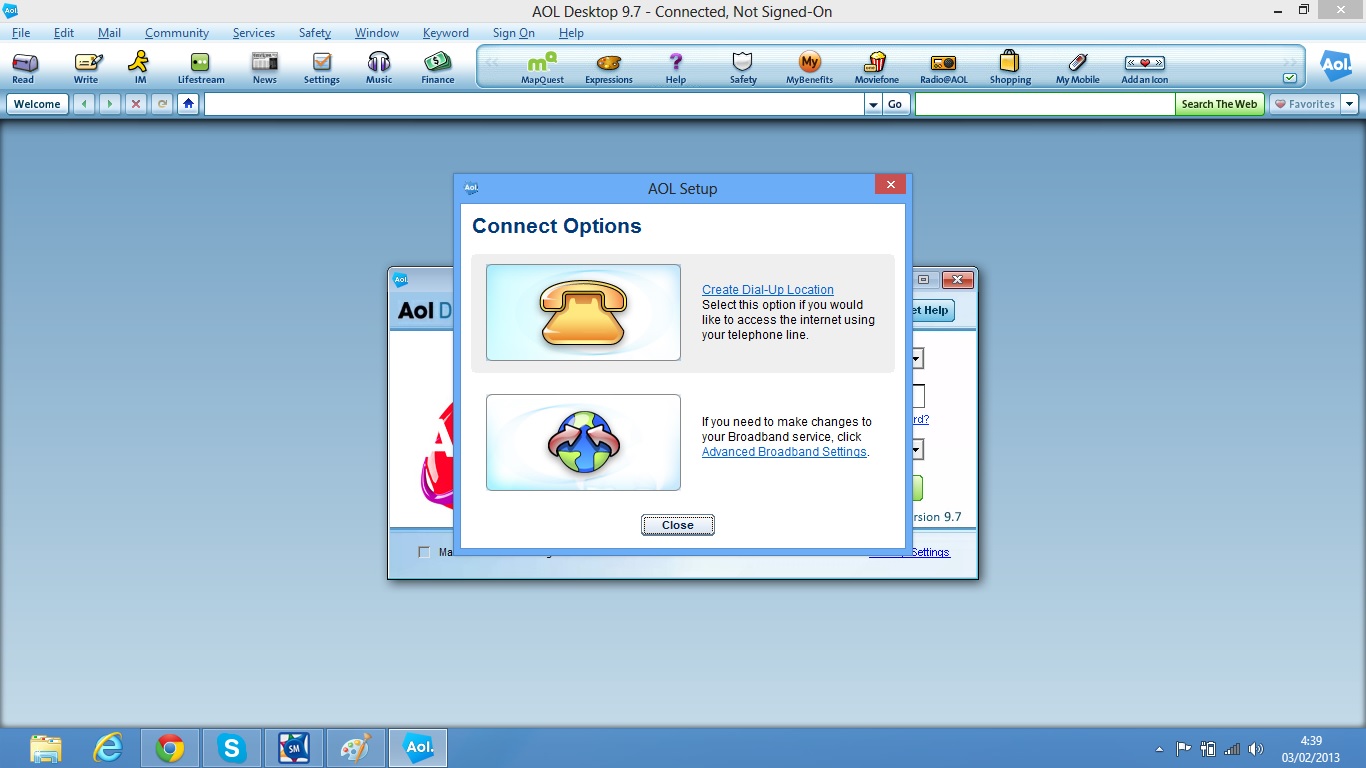Click the Music headphones icon

pos(379,67)
